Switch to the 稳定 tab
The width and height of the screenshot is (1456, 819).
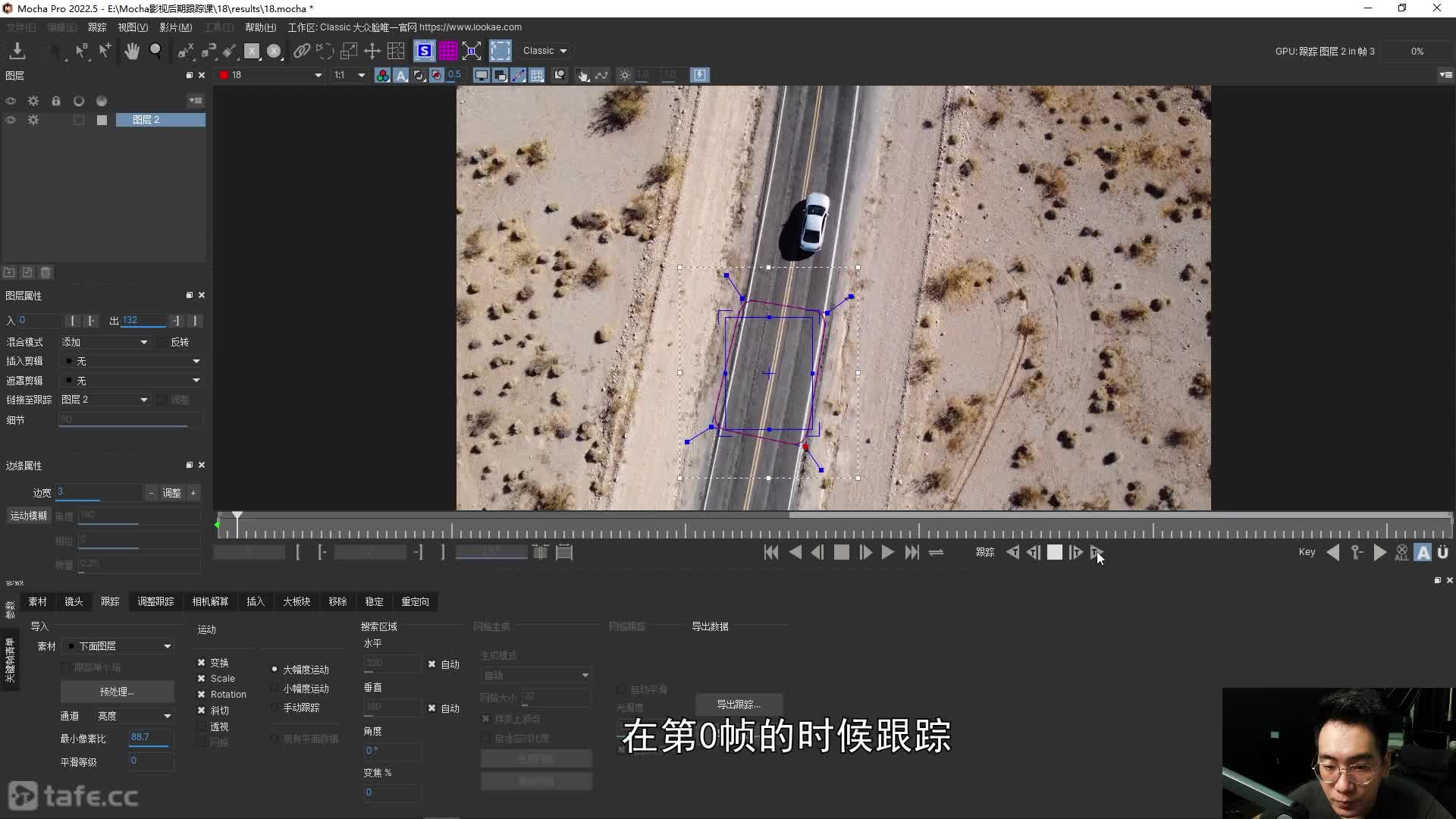click(x=374, y=601)
